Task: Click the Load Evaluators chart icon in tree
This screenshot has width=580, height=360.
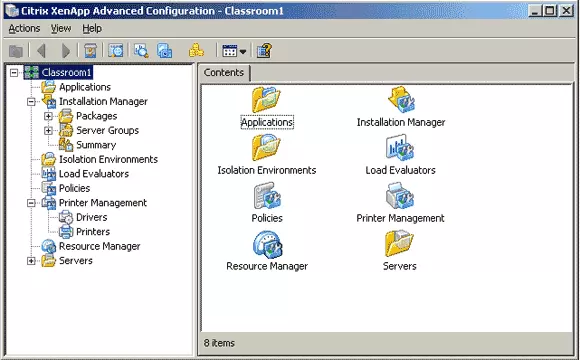Action: point(48,174)
